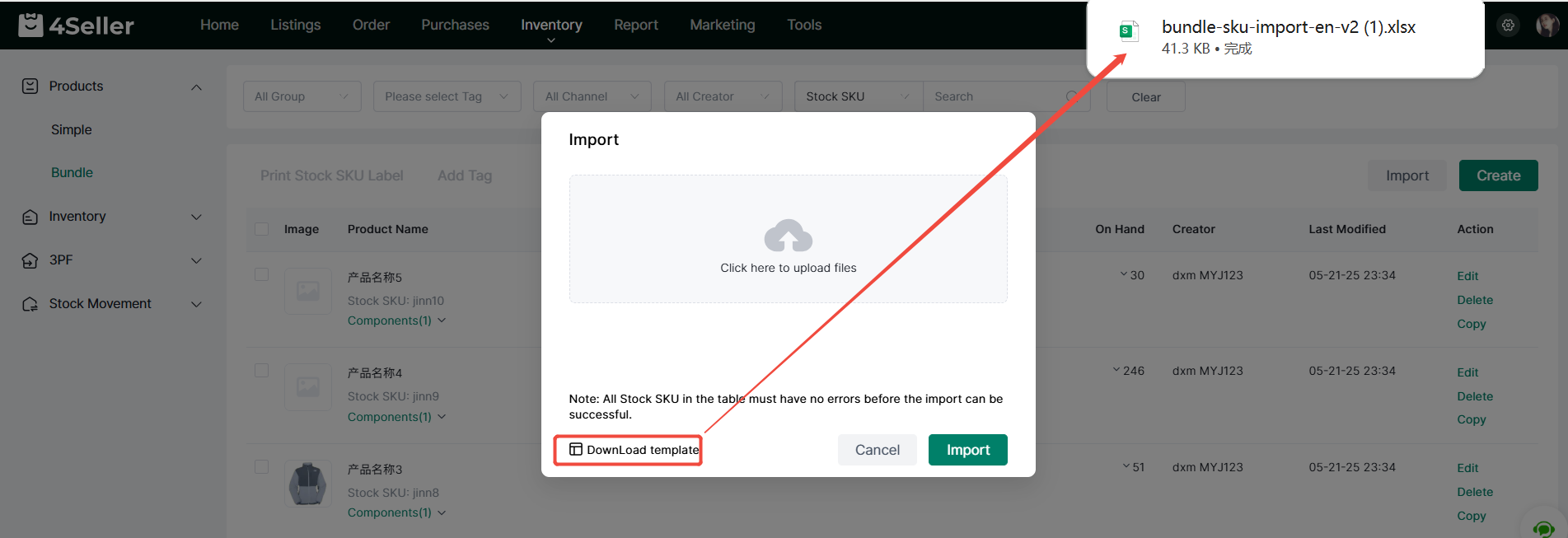Viewport: 1568px width, 538px height.
Task: Expand the Stock Movement sidebar section
Action: tap(196, 304)
